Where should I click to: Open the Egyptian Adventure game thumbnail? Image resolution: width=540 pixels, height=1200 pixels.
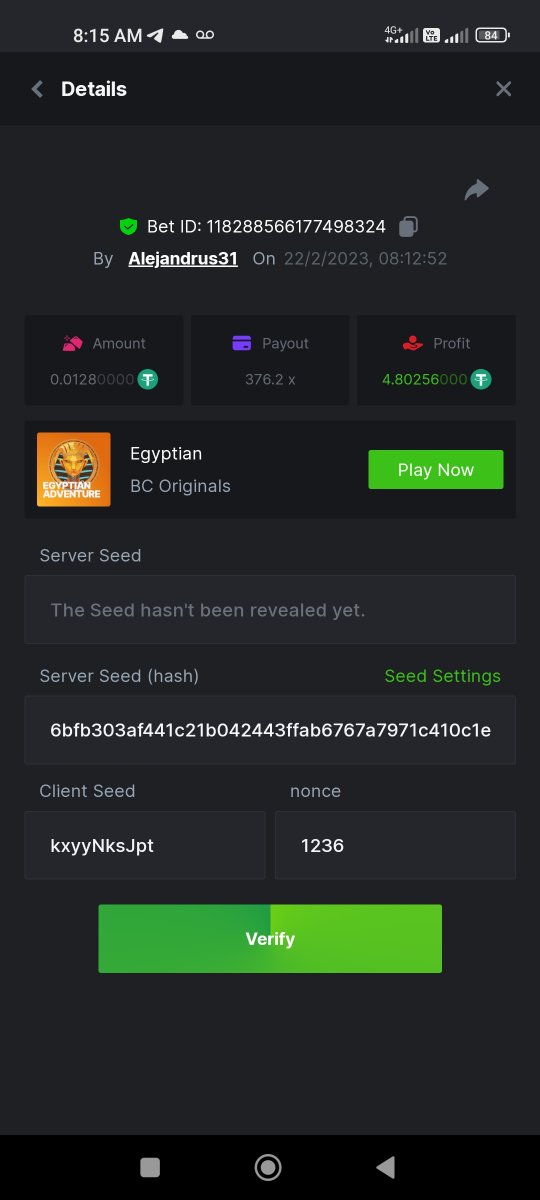[74, 469]
